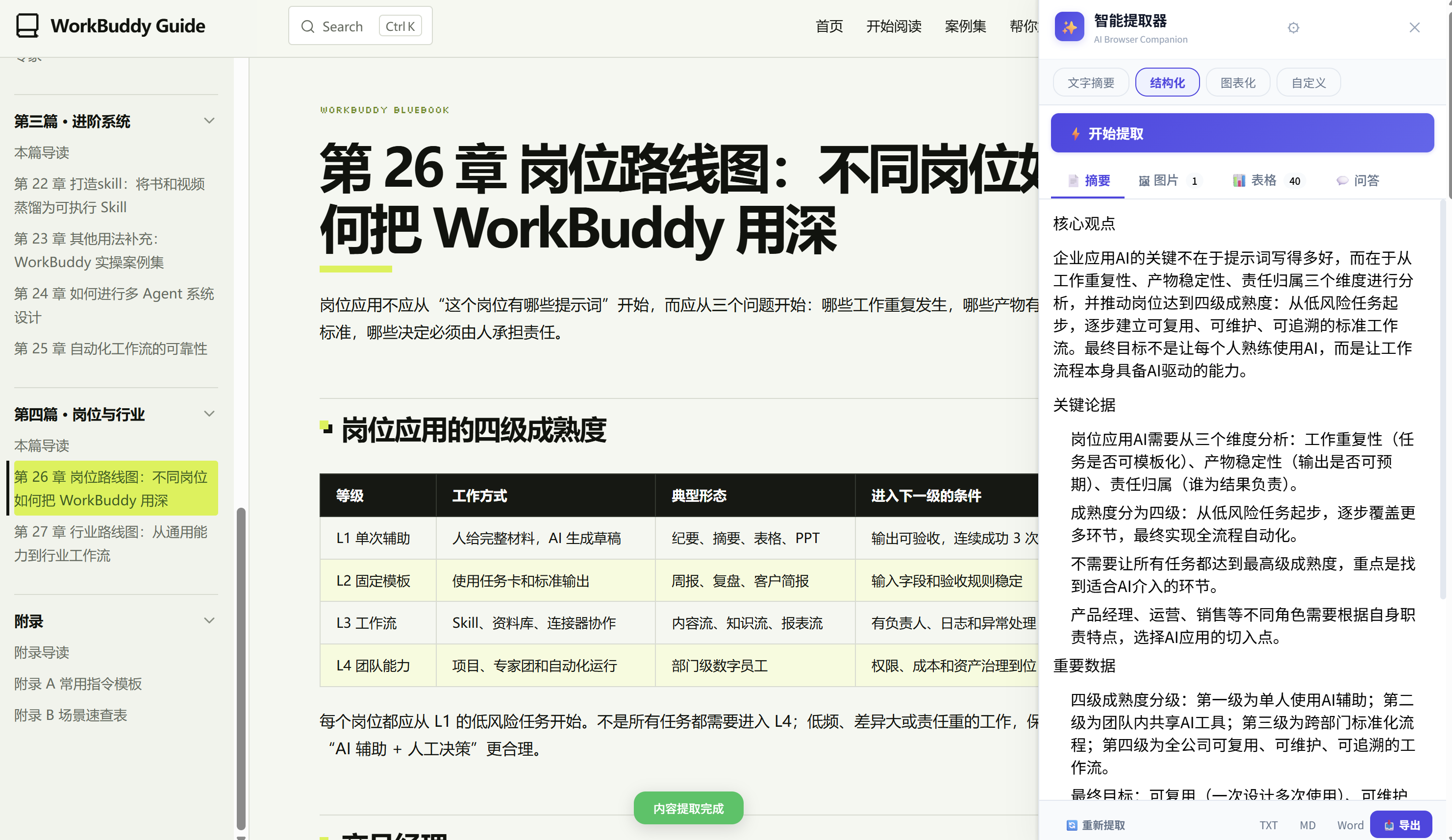Select the 文字摘要 mode
This screenshot has height=840, width=1452.
coord(1090,82)
